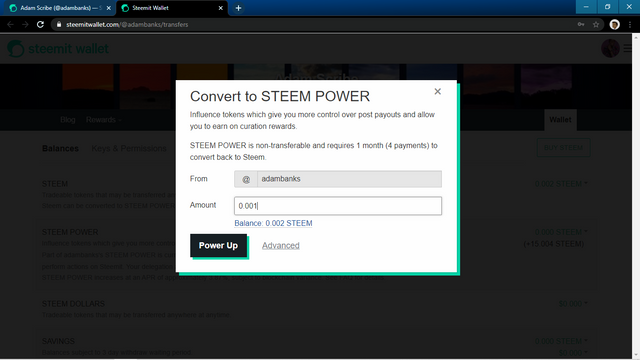Click the @ symbol in From field
Image resolution: width=640 pixels, height=360 pixels.
point(246,179)
